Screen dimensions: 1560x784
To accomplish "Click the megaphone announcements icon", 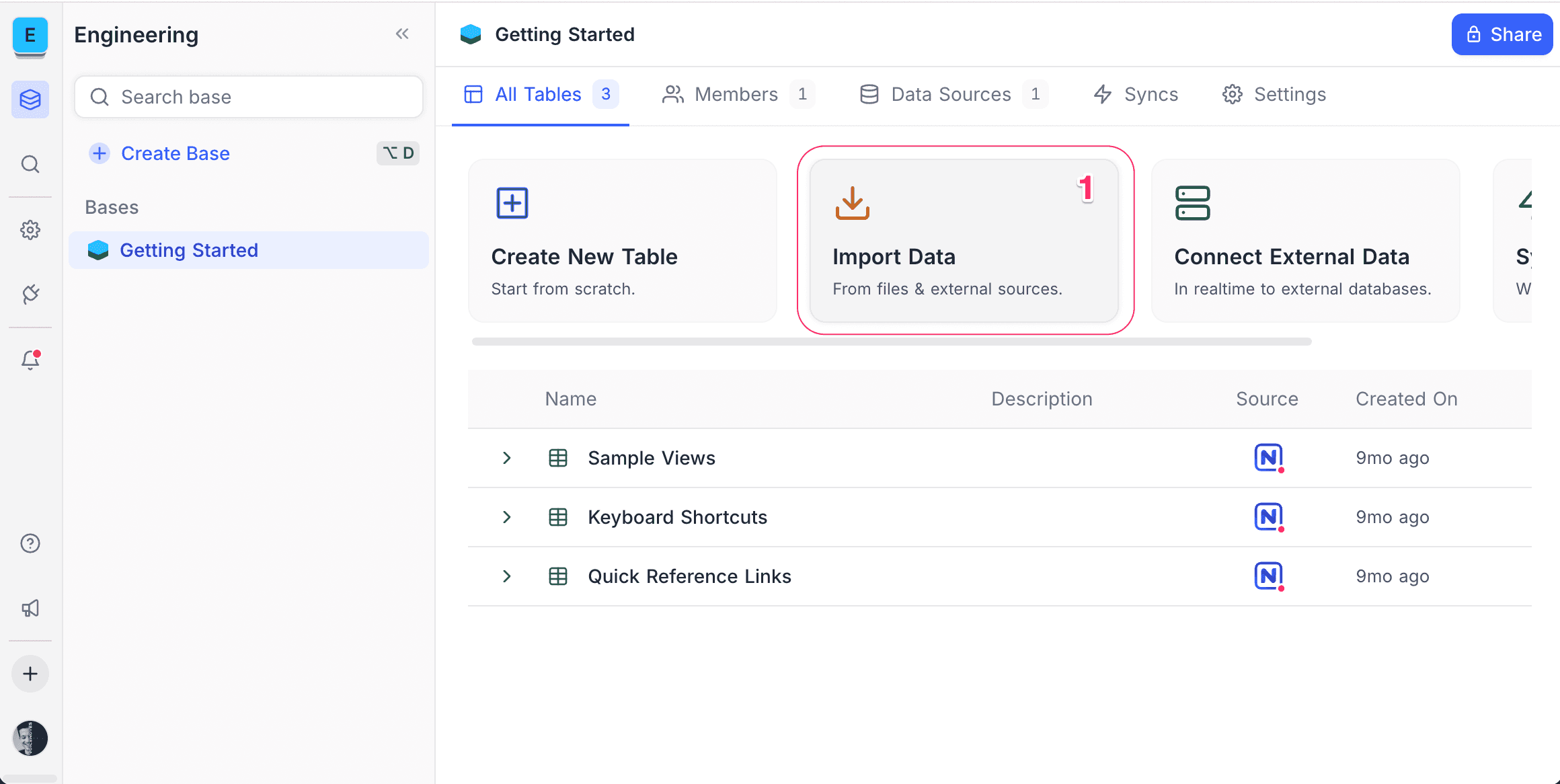I will (x=30, y=608).
